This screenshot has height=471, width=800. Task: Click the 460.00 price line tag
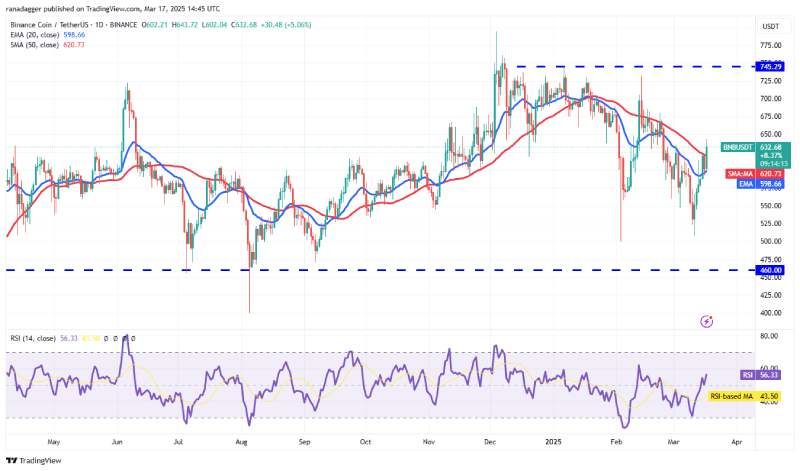(x=770, y=270)
